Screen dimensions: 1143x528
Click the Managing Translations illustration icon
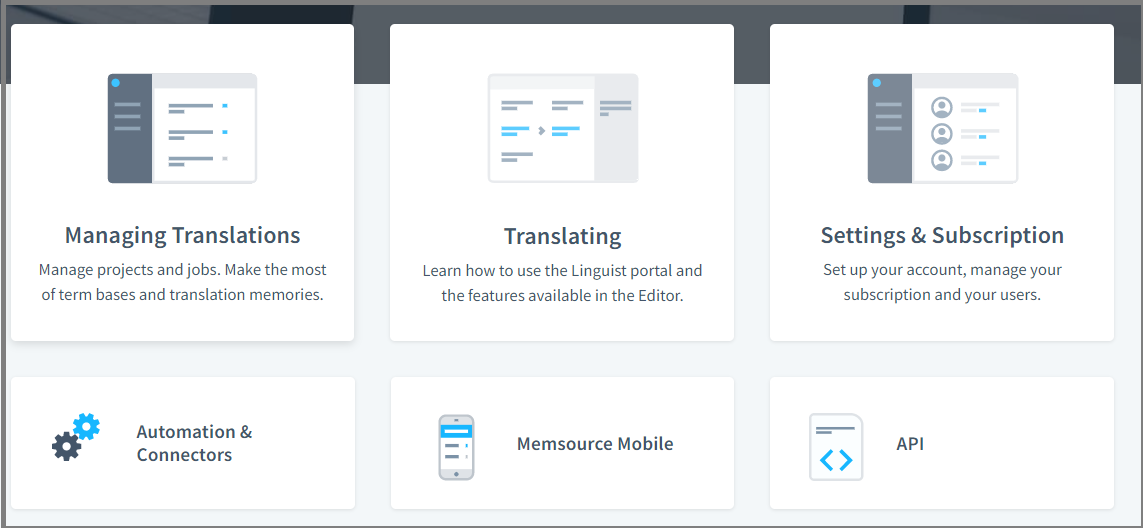[x=182, y=128]
